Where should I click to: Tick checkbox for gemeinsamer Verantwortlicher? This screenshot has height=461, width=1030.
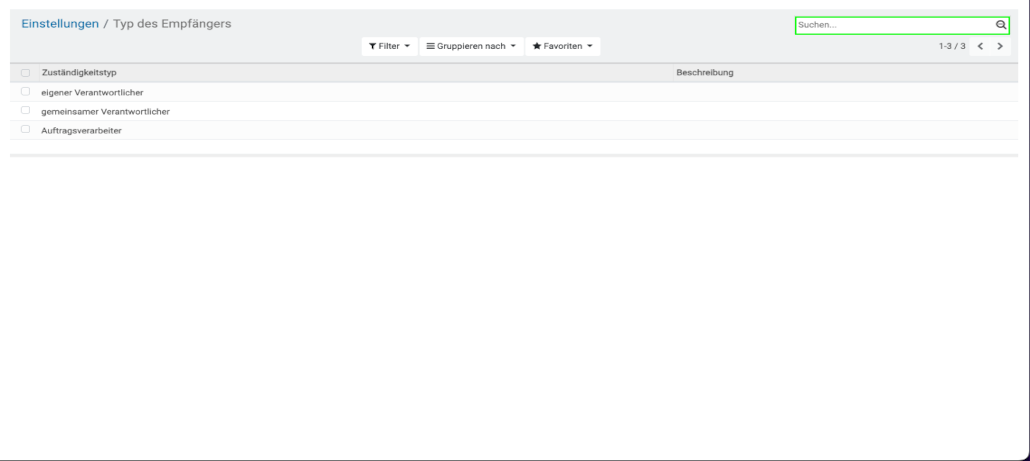pyautogui.click(x=25, y=111)
